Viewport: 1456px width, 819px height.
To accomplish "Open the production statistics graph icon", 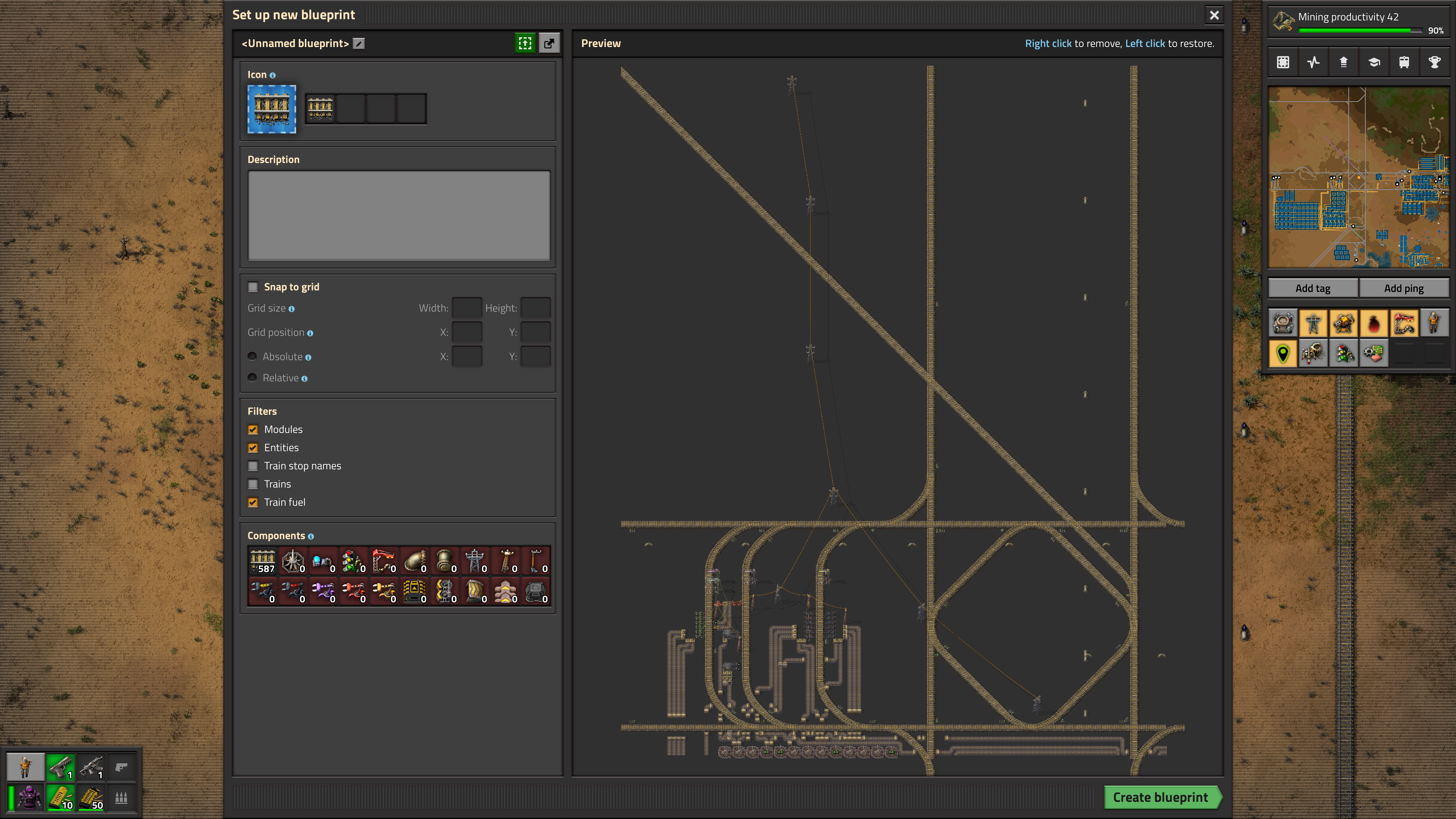I will [x=1313, y=62].
